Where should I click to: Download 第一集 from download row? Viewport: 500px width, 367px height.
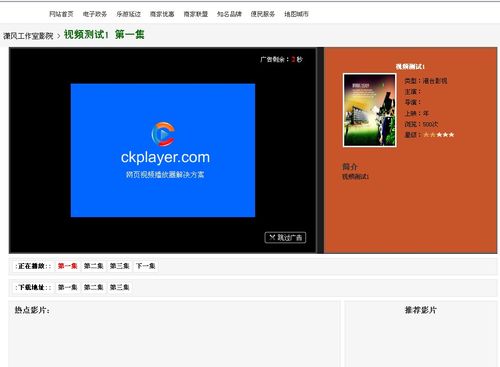67,287
